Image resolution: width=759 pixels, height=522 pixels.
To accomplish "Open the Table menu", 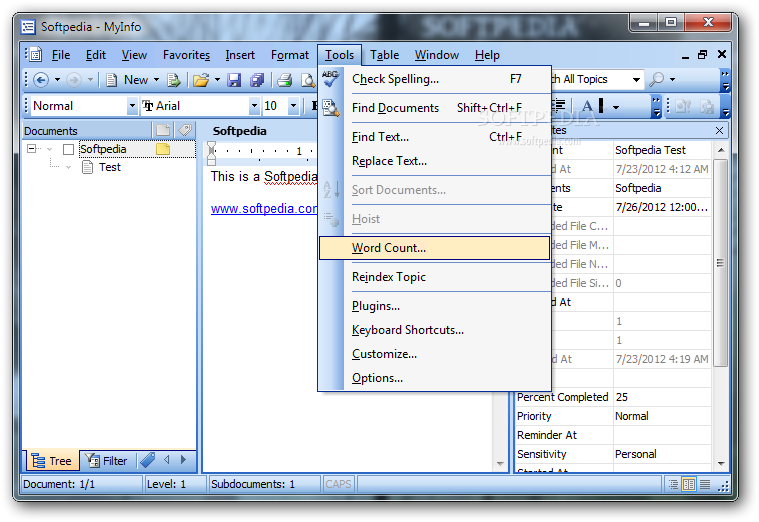I will 385,55.
